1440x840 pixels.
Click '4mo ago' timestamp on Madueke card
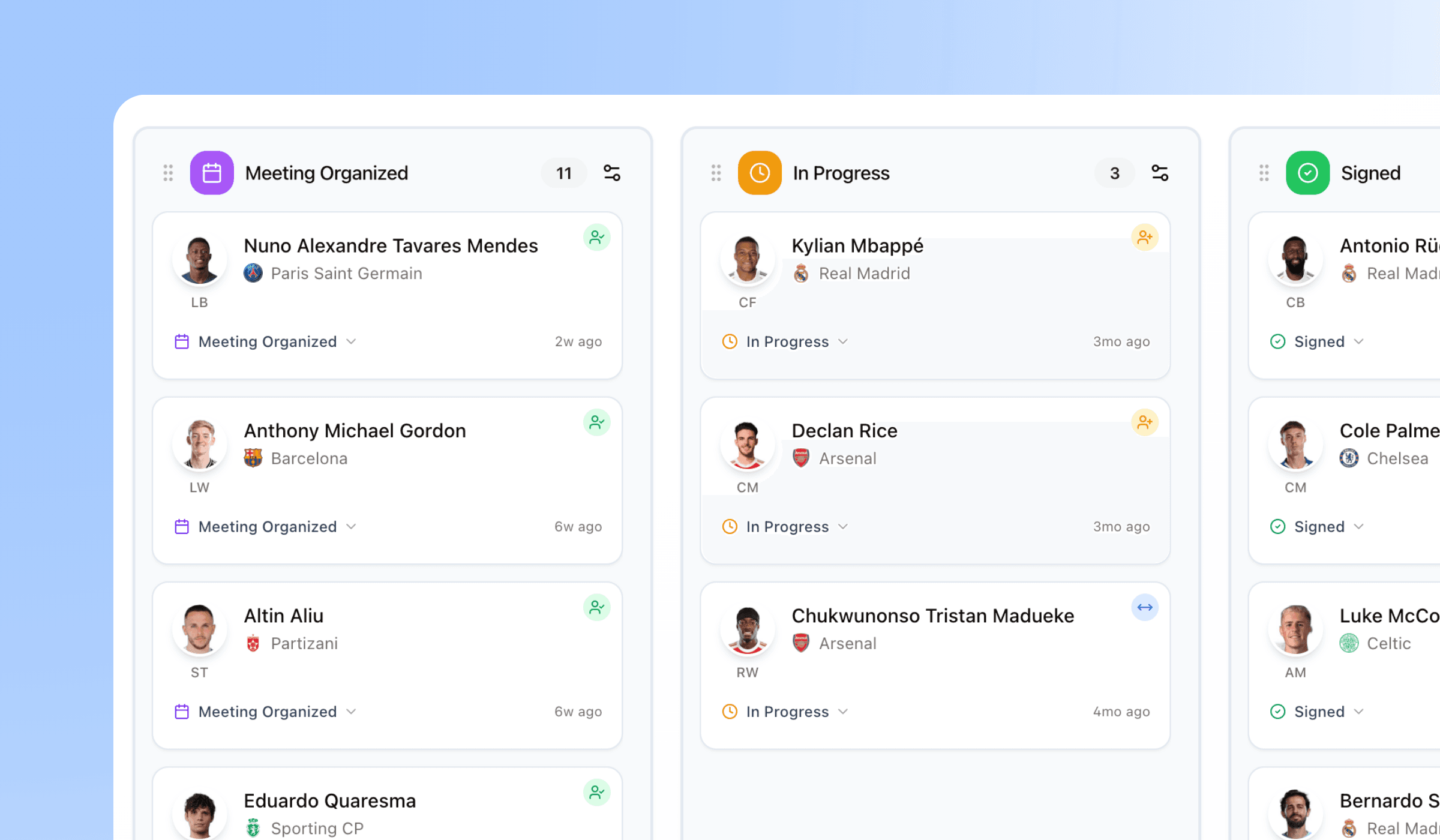(x=1121, y=712)
